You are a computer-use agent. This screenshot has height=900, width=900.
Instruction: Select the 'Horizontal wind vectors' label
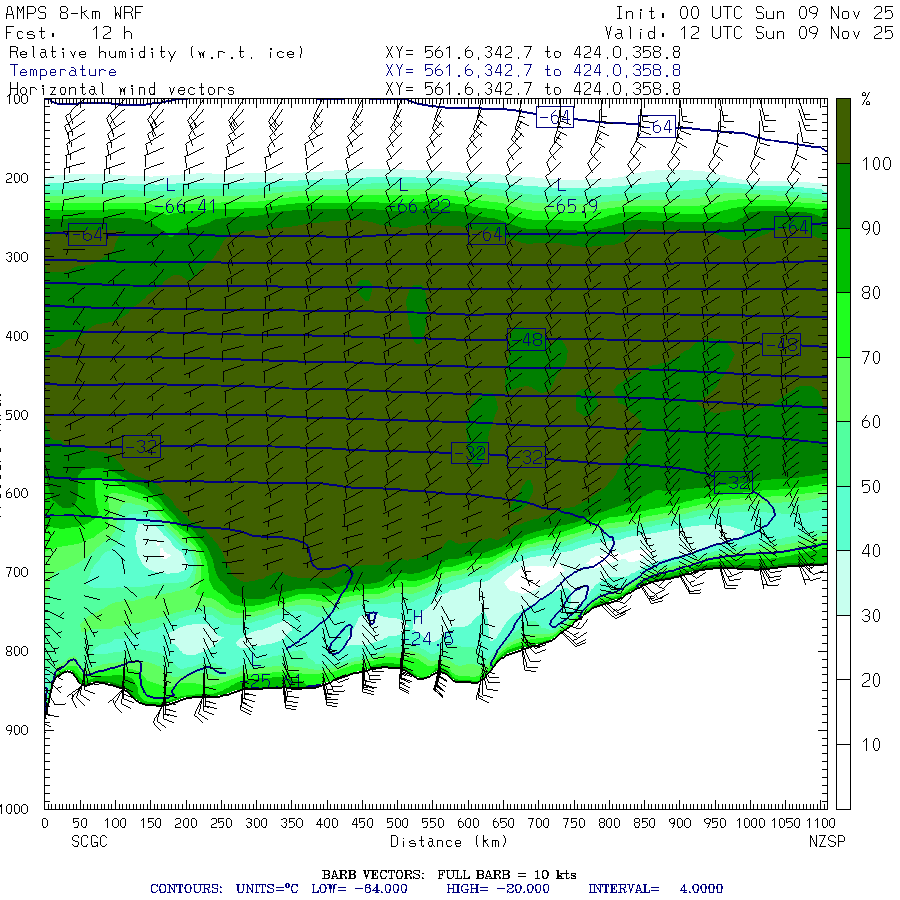tap(122, 90)
